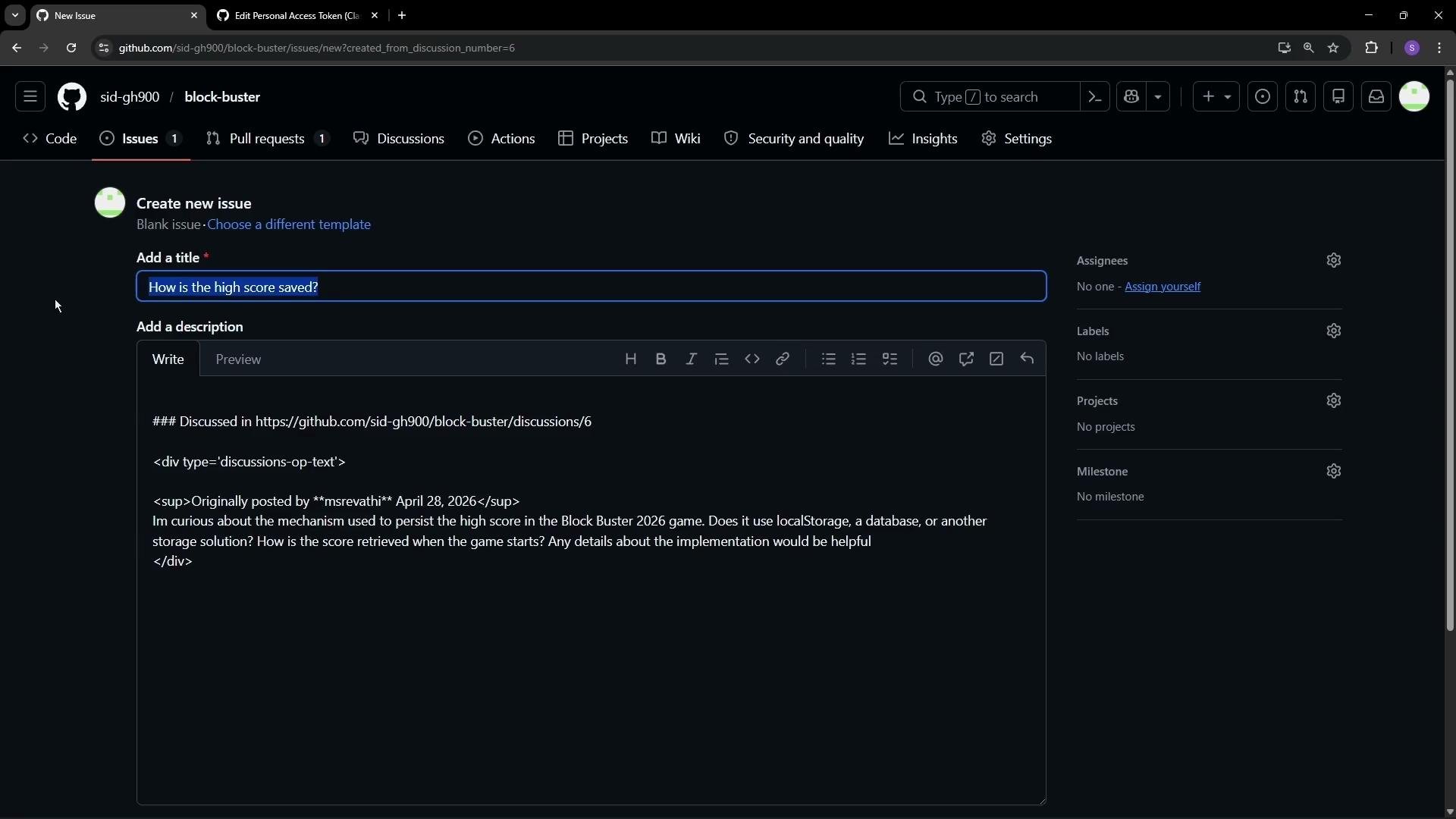Viewport: 1456px width, 819px height.
Task: Open the Projects sidebar gear settings
Action: [1334, 401]
